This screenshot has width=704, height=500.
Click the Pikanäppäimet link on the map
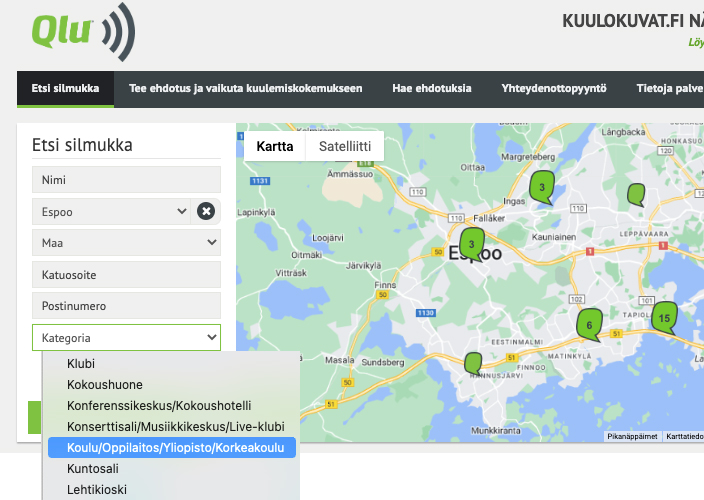(x=632, y=436)
